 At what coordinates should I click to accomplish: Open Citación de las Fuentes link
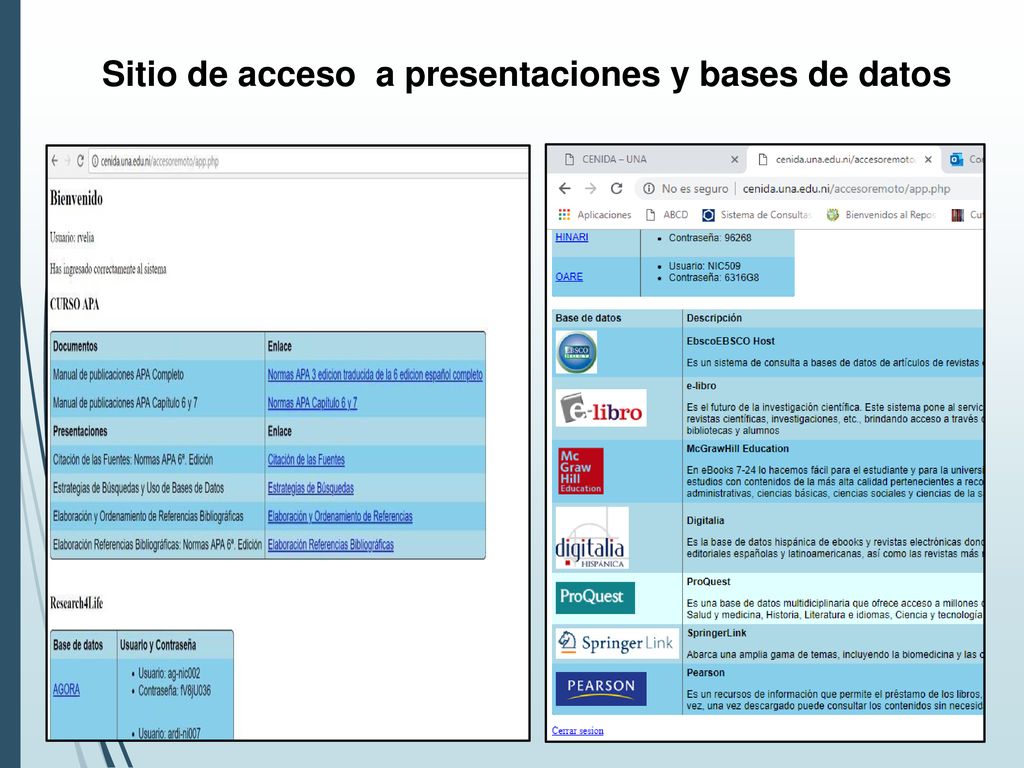pos(306,460)
